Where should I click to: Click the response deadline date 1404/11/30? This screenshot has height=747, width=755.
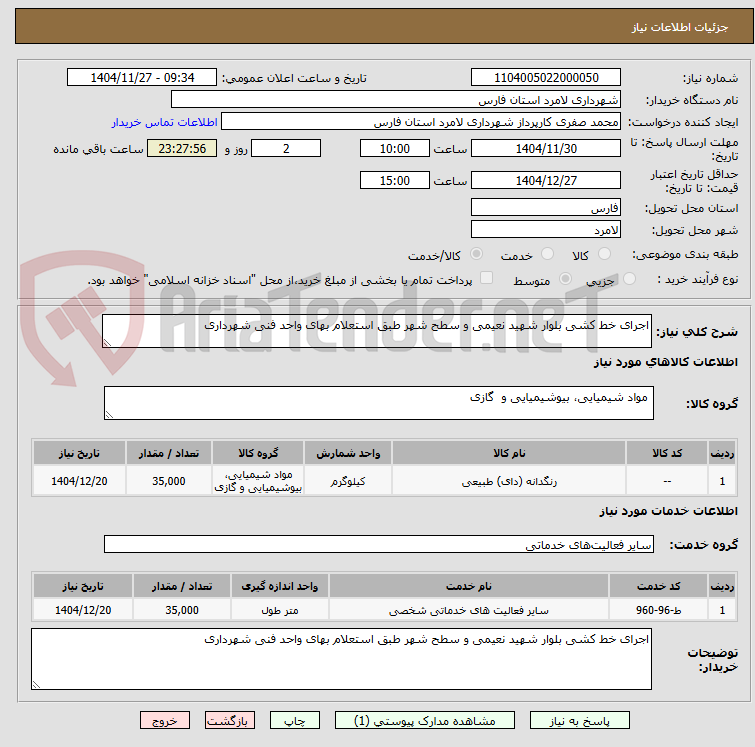546,148
